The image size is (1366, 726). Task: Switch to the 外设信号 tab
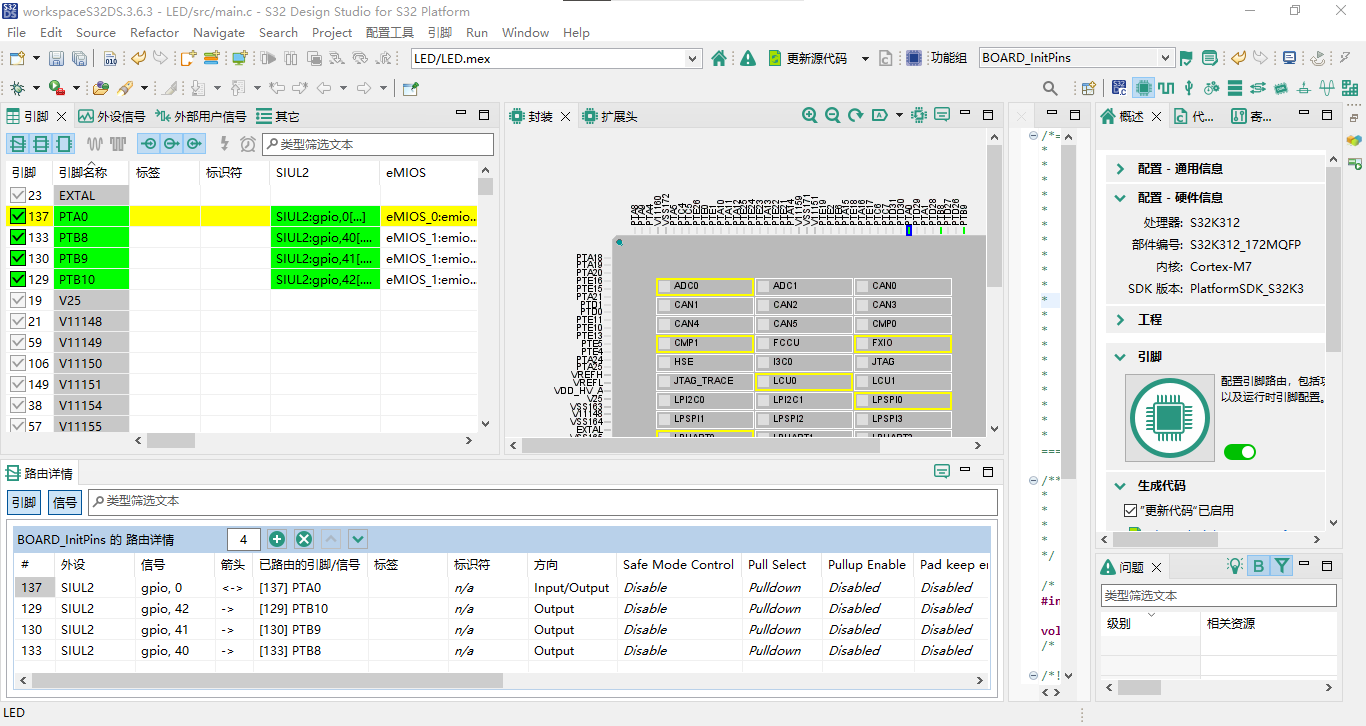pyautogui.click(x=112, y=116)
